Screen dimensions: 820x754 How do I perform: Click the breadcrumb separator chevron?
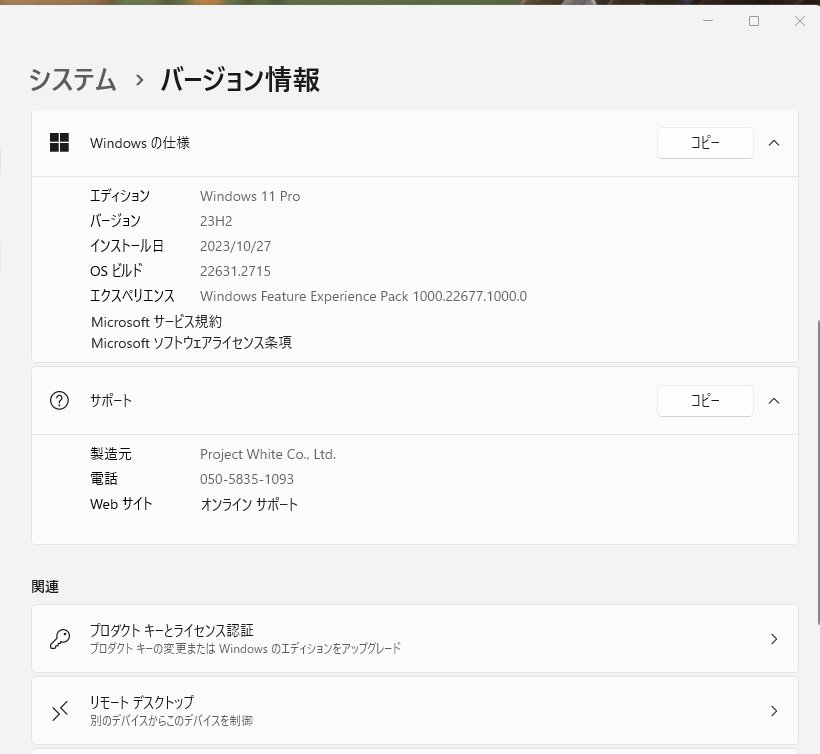[x=139, y=81]
